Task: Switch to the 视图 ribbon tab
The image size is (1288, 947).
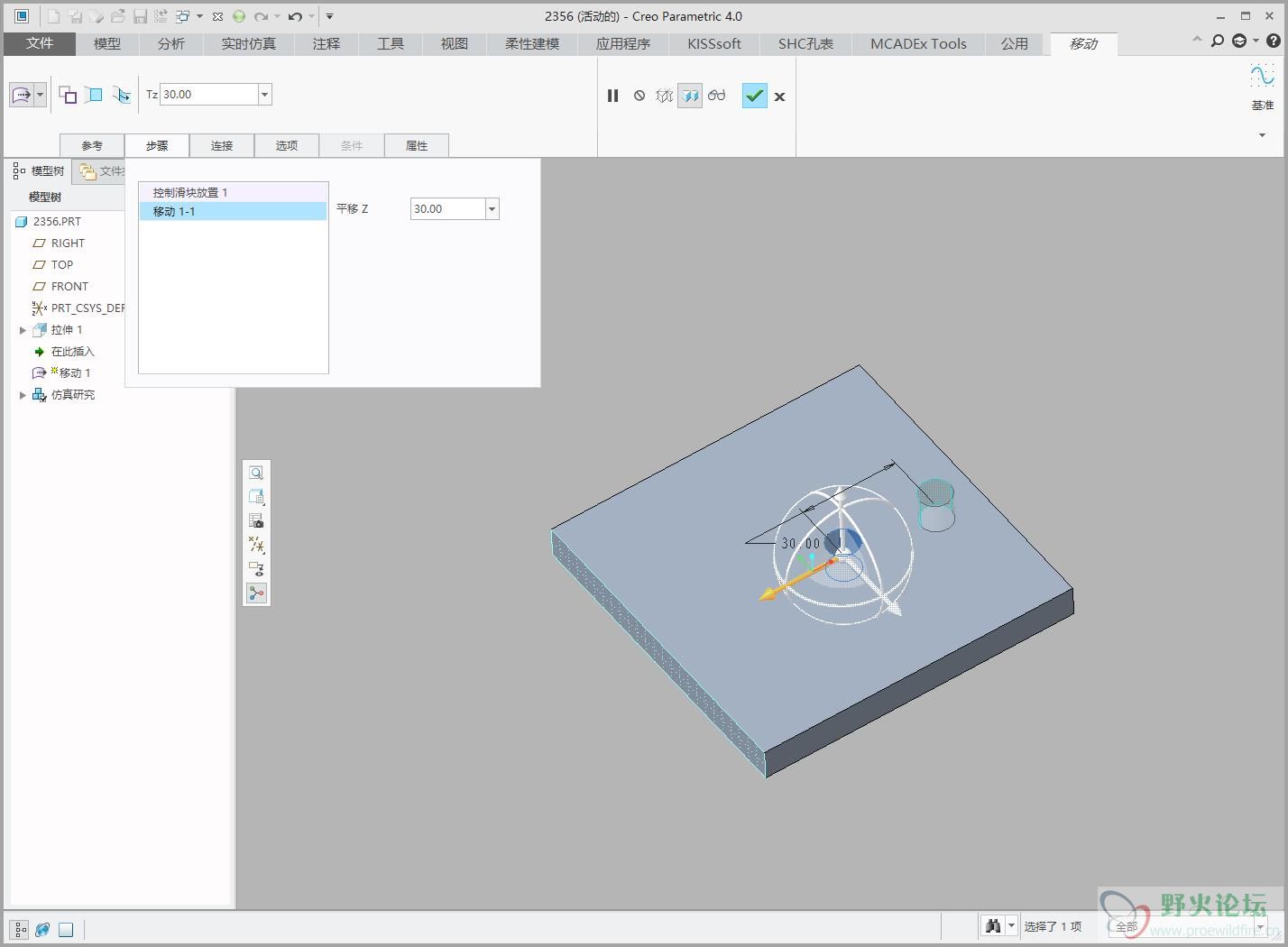Action: coord(455,44)
